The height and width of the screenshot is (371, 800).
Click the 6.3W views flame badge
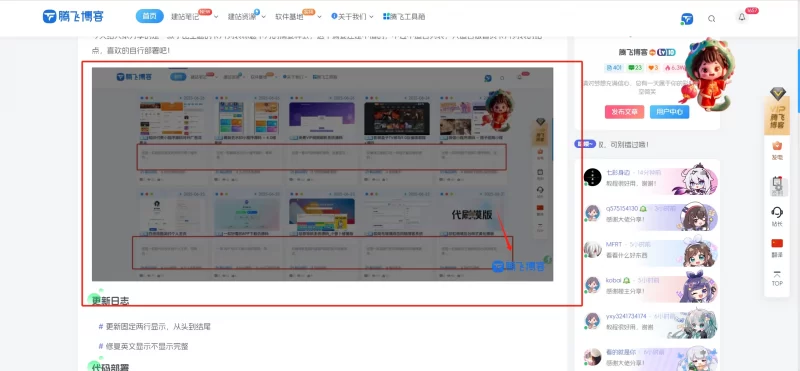pos(673,67)
